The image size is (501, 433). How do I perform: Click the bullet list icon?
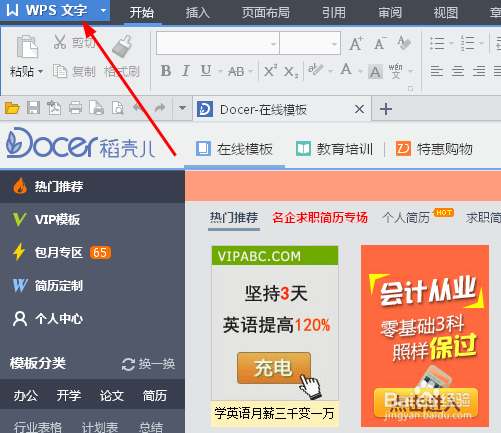click(x=437, y=43)
